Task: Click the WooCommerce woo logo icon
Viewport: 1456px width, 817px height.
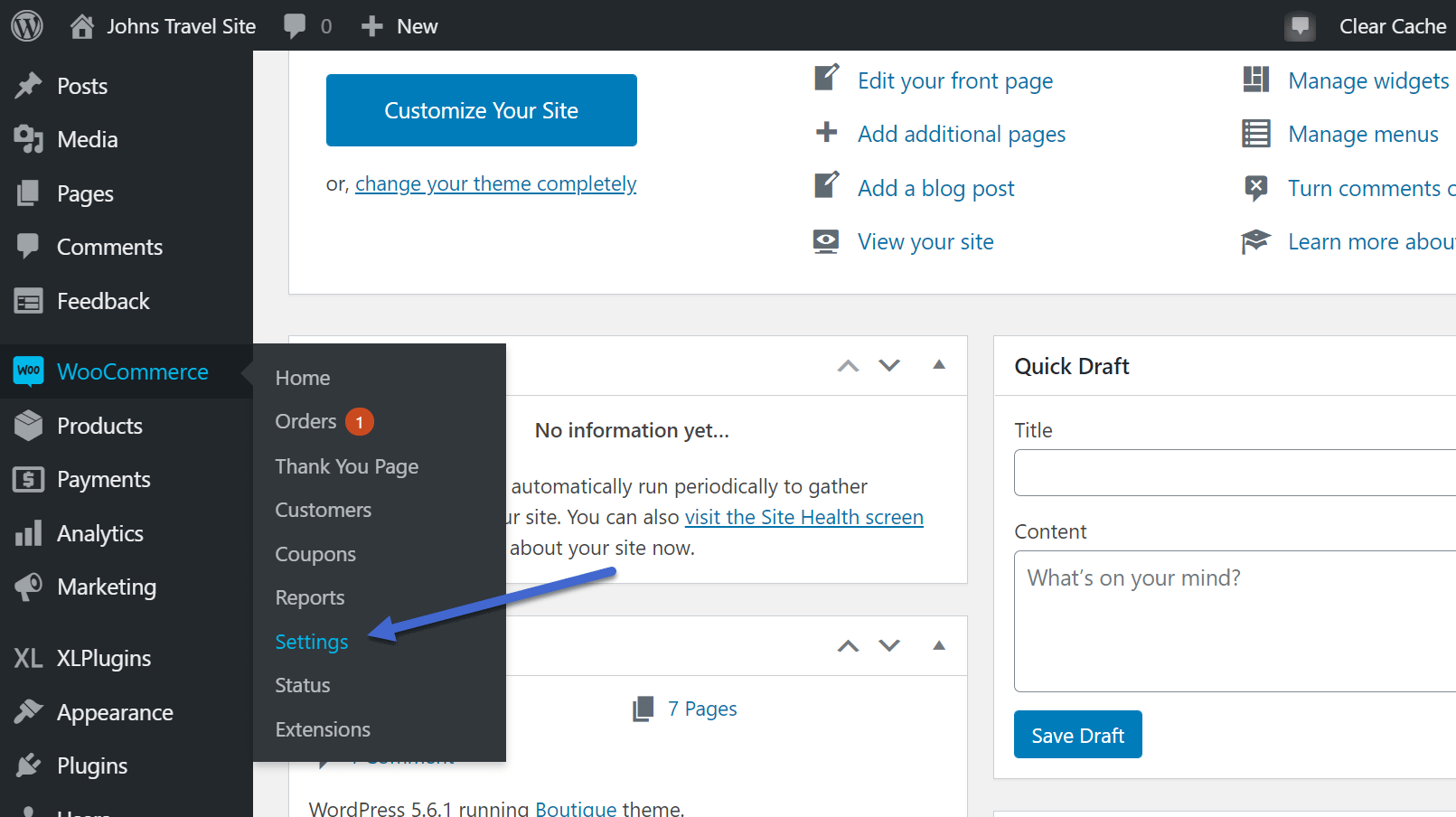Action: (x=29, y=371)
